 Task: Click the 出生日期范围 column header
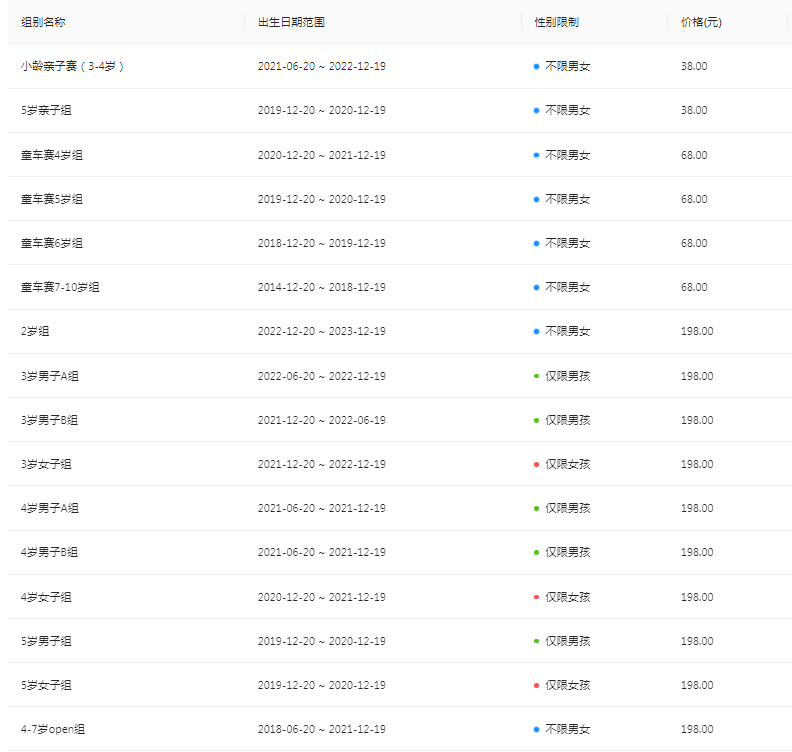point(291,22)
